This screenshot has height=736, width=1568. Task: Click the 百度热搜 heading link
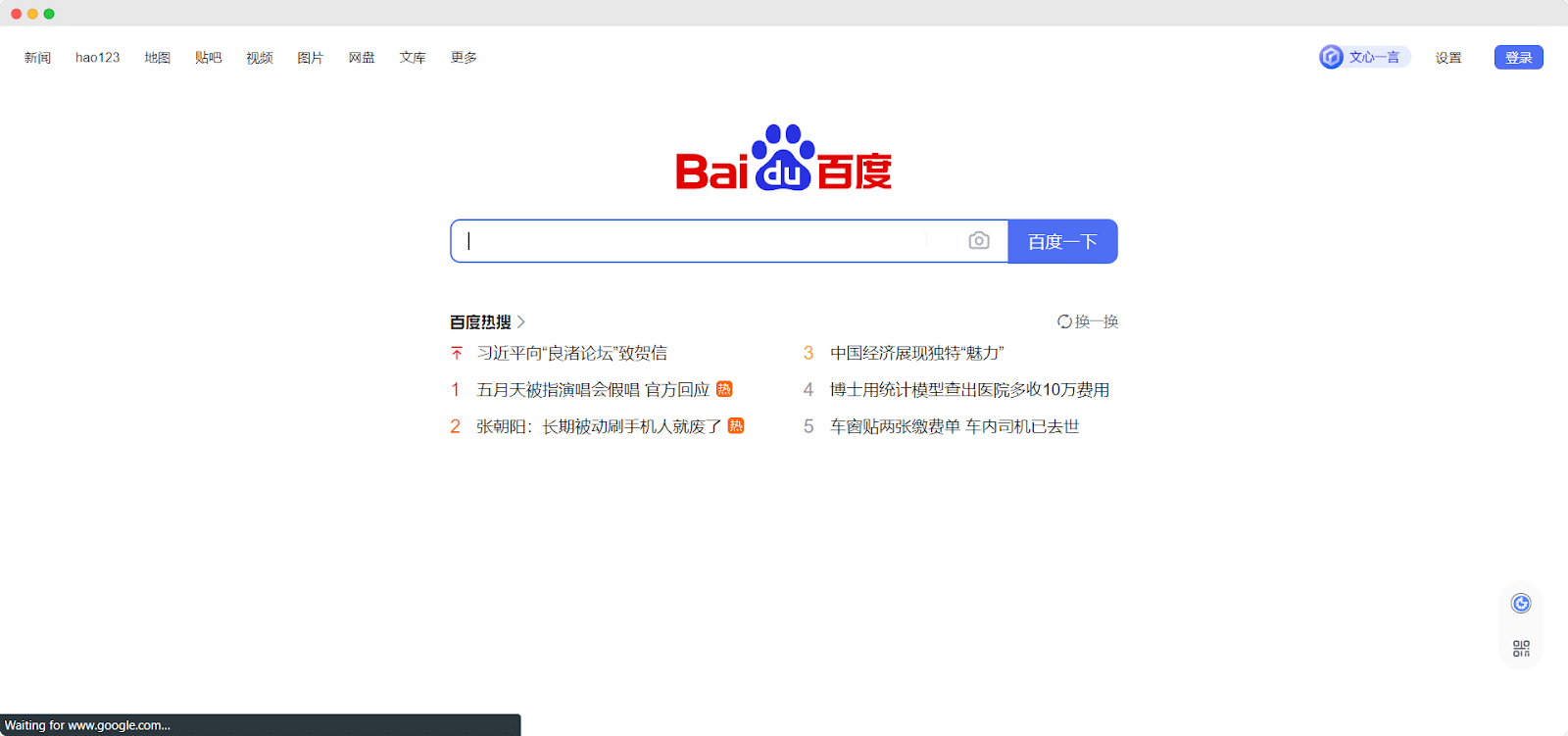[480, 321]
